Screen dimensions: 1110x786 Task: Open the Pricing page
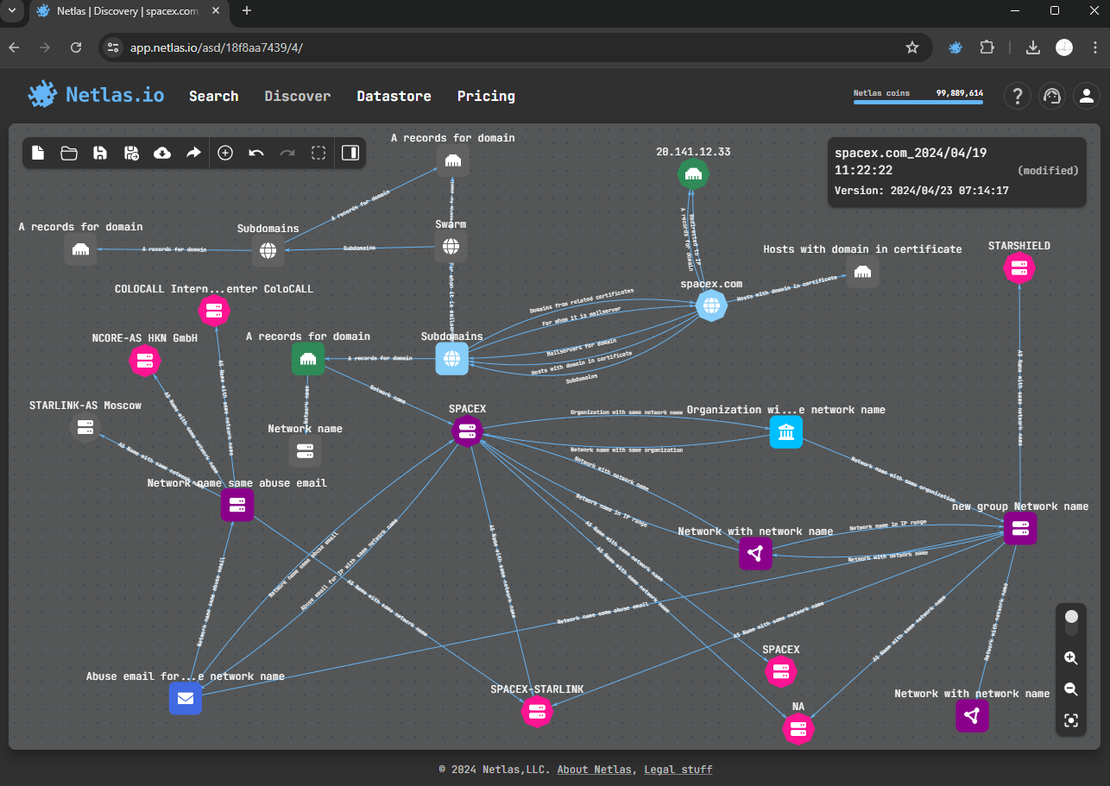pyautogui.click(x=486, y=96)
